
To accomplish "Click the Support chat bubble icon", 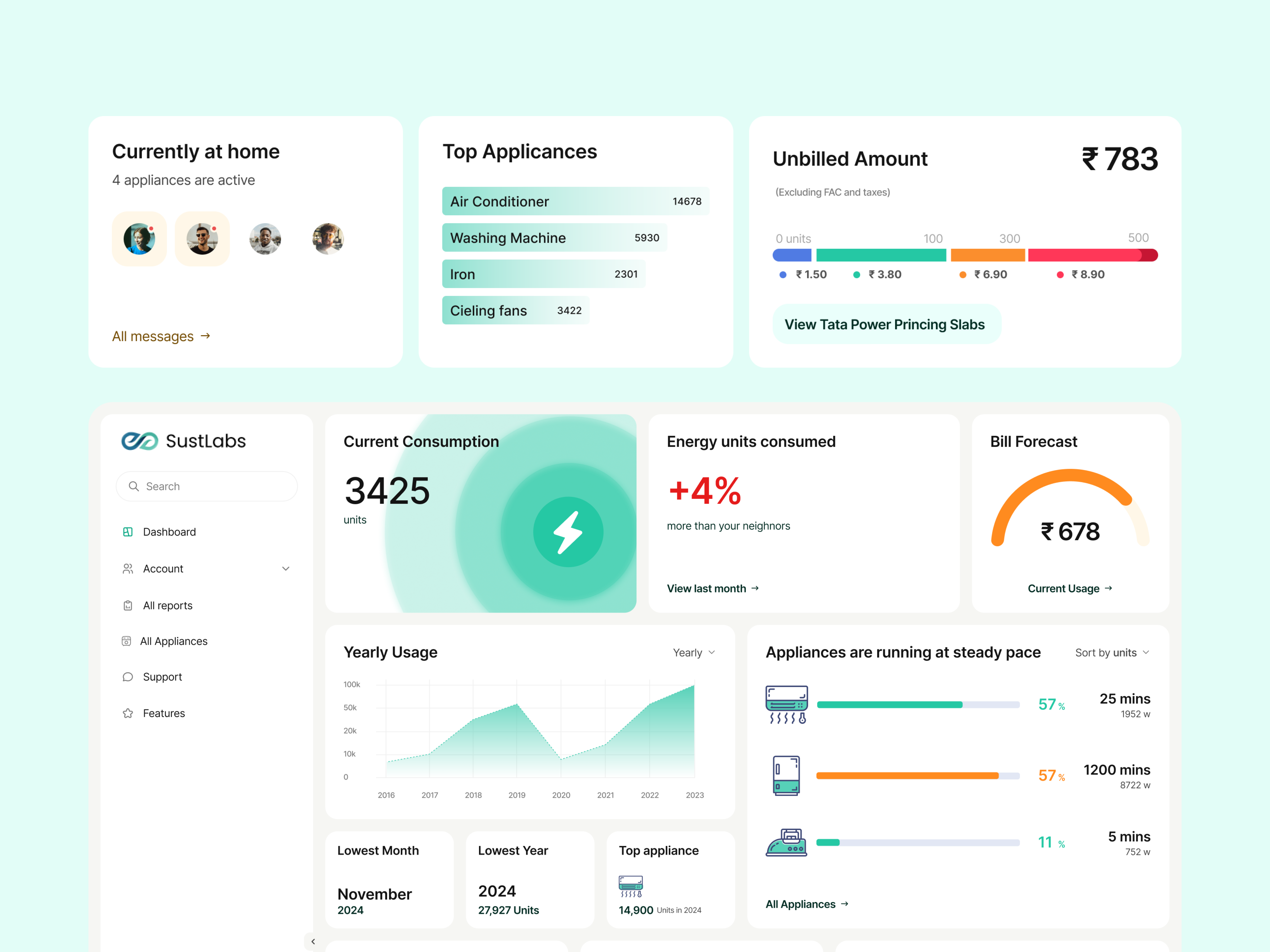I will pyautogui.click(x=128, y=677).
